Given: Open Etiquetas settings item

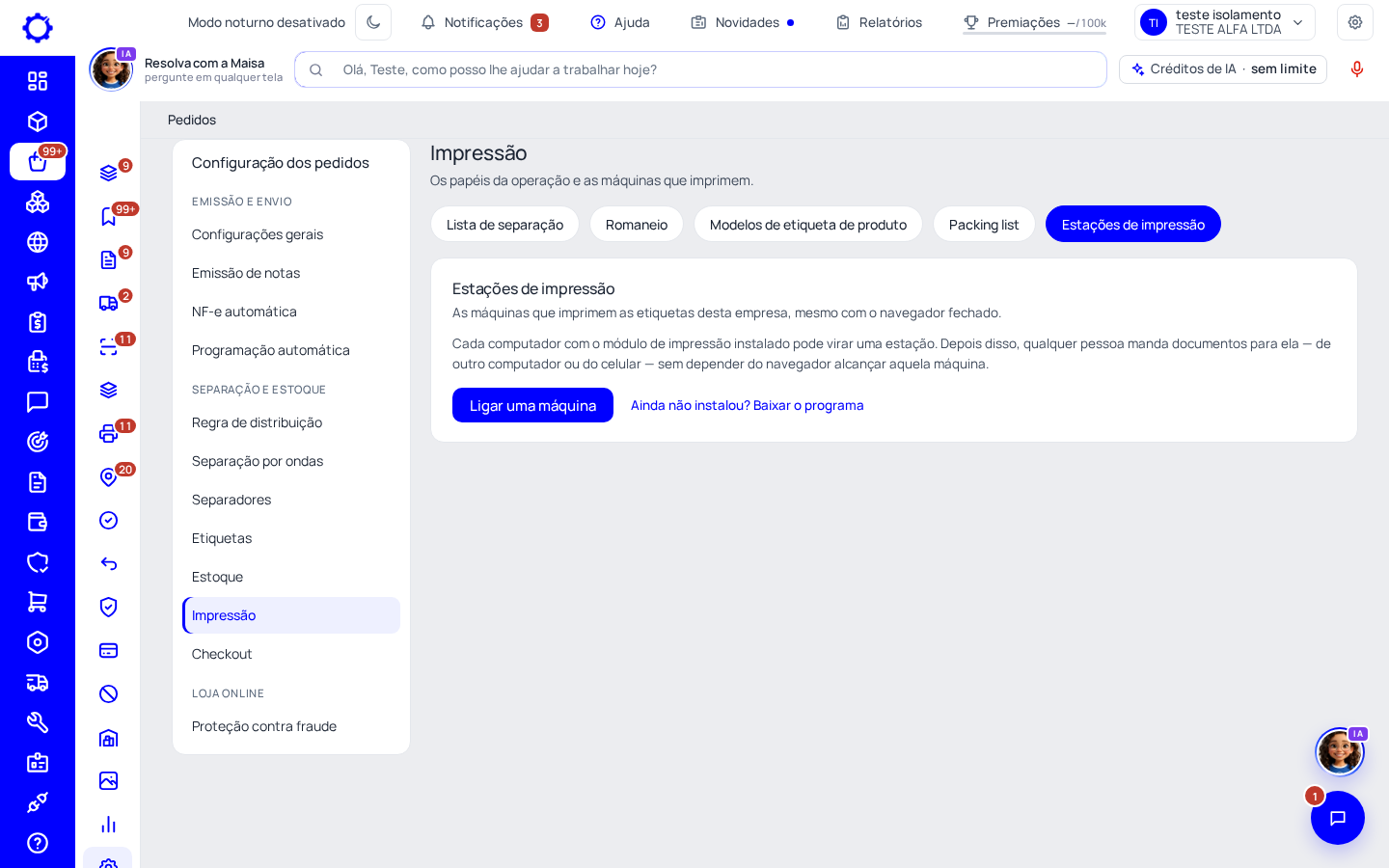Looking at the screenshot, I should coord(291,538).
